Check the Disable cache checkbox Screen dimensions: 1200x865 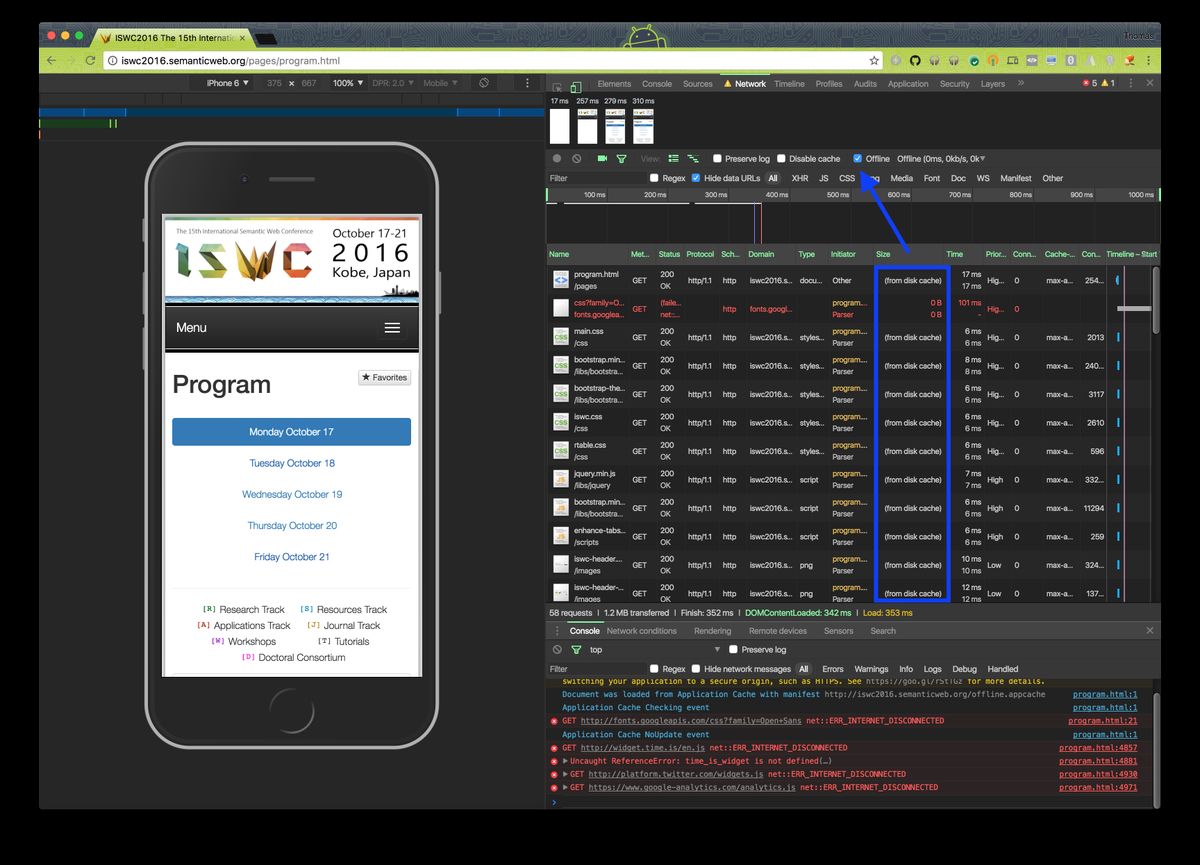(x=782, y=158)
